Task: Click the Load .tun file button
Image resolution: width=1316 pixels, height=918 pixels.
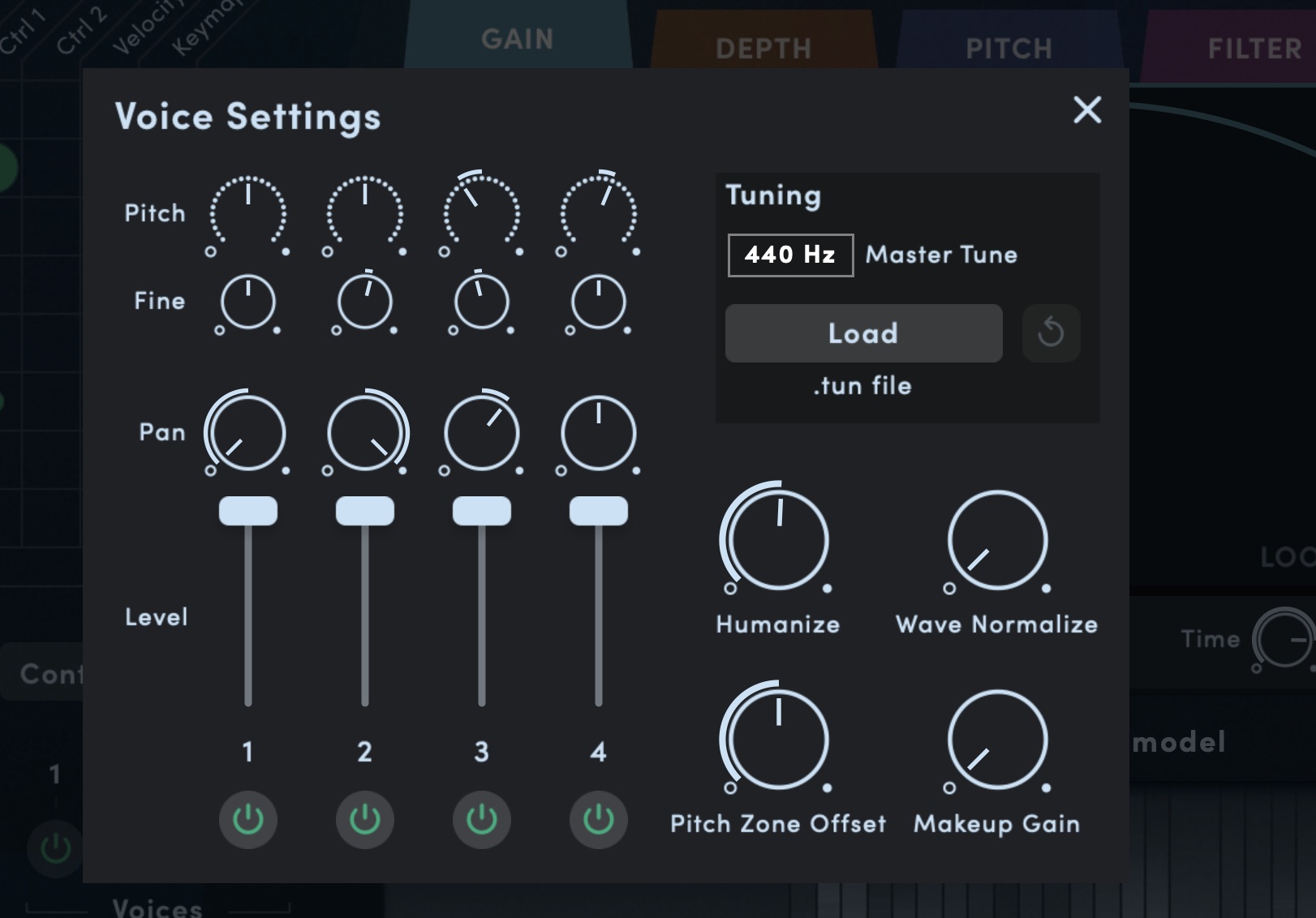Action: tap(863, 333)
